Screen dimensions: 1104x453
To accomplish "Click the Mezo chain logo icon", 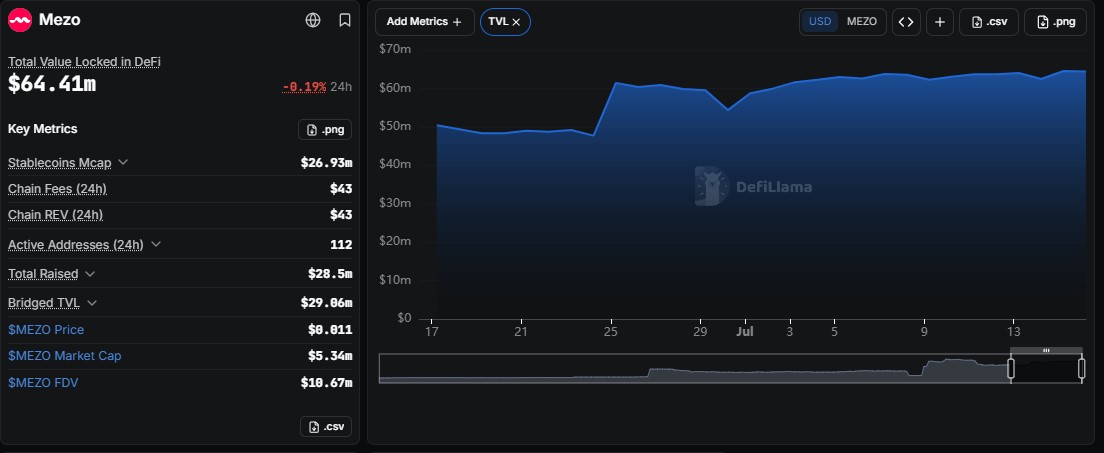I will [20, 20].
